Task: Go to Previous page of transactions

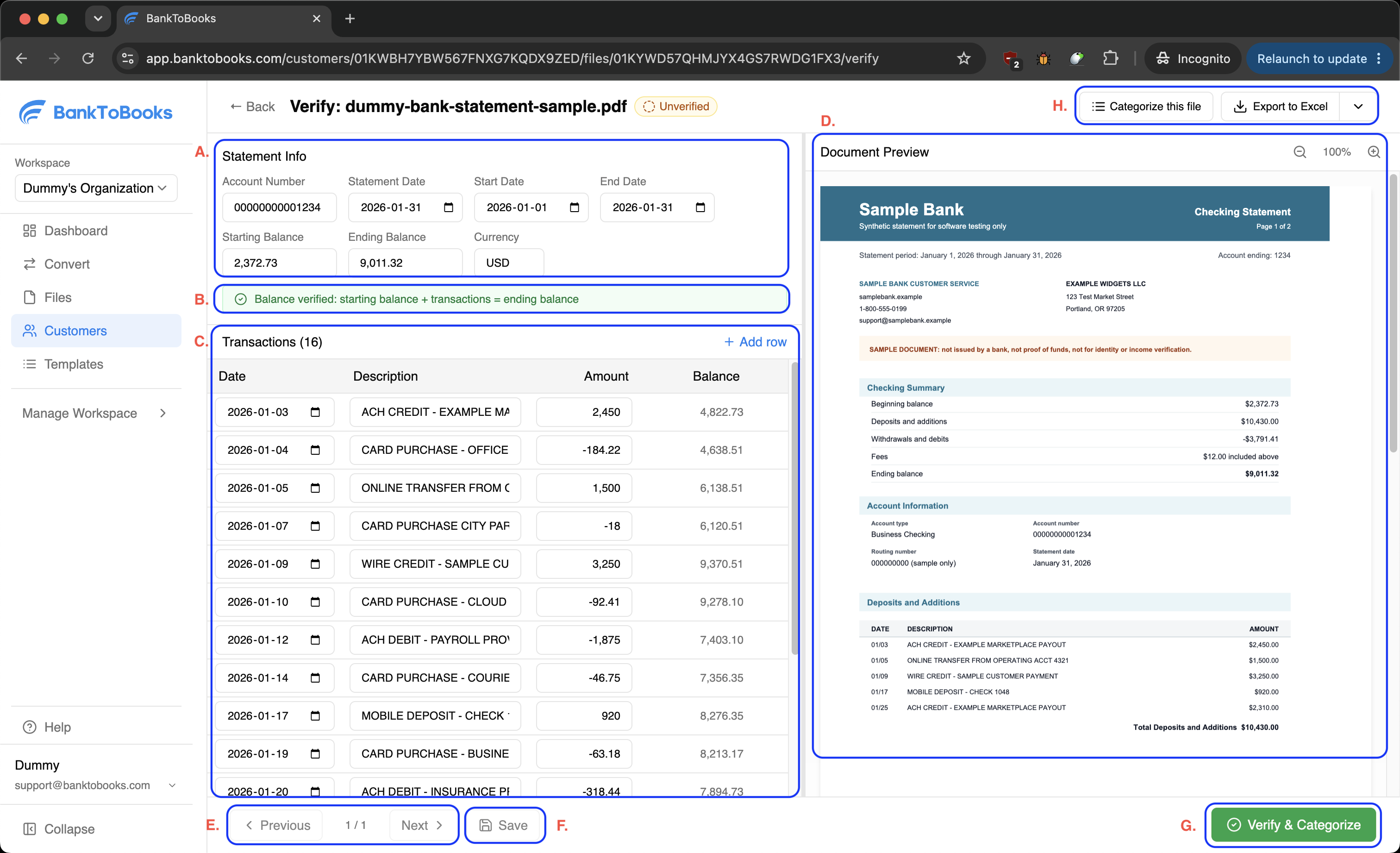Action: (x=278, y=826)
